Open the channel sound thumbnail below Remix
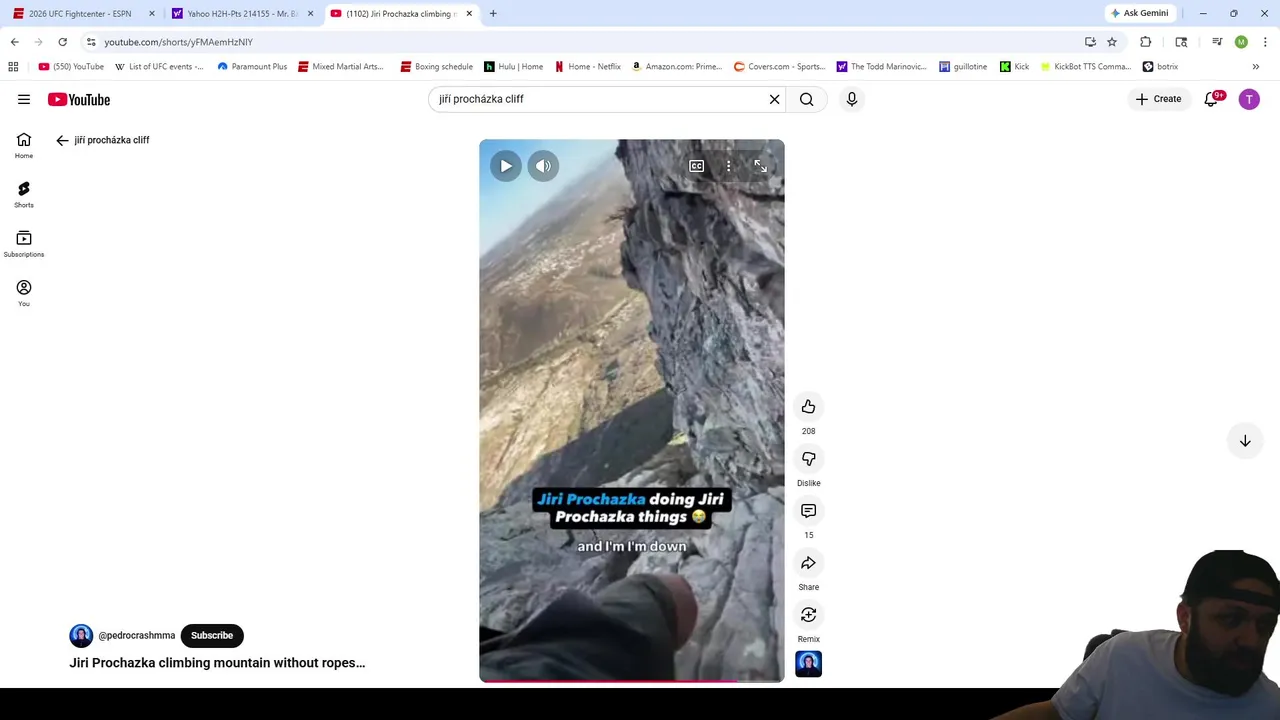 (x=808, y=664)
